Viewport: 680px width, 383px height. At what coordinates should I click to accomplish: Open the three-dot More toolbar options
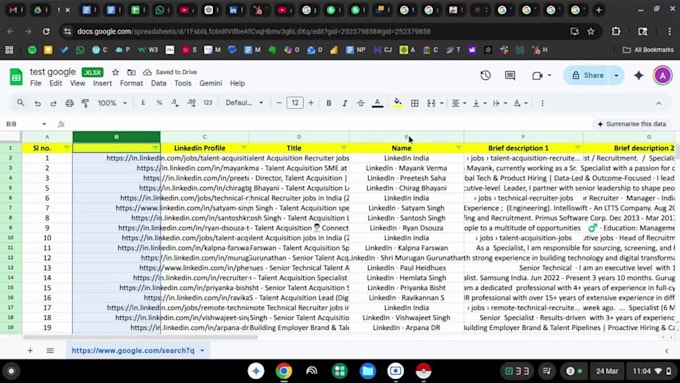[542, 103]
